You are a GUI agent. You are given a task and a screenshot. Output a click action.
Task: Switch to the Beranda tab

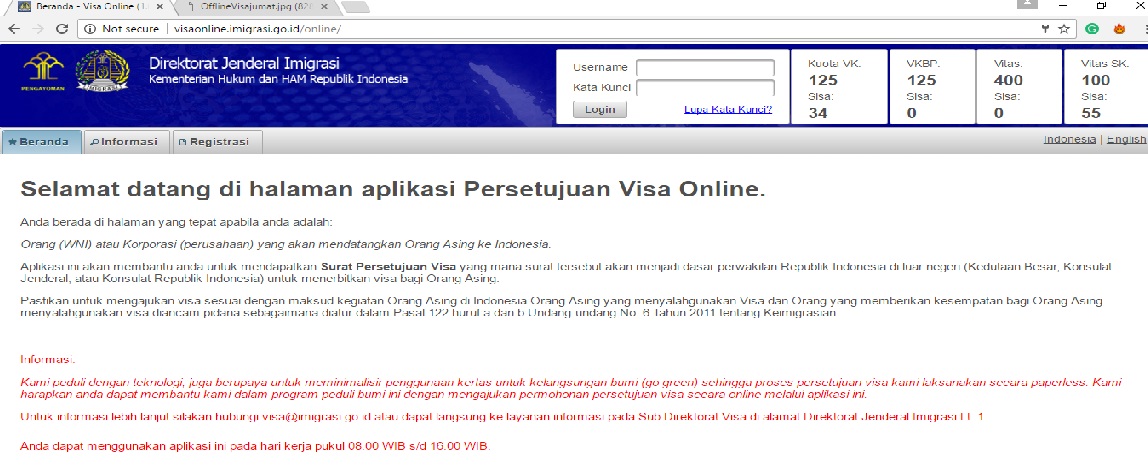point(42,142)
